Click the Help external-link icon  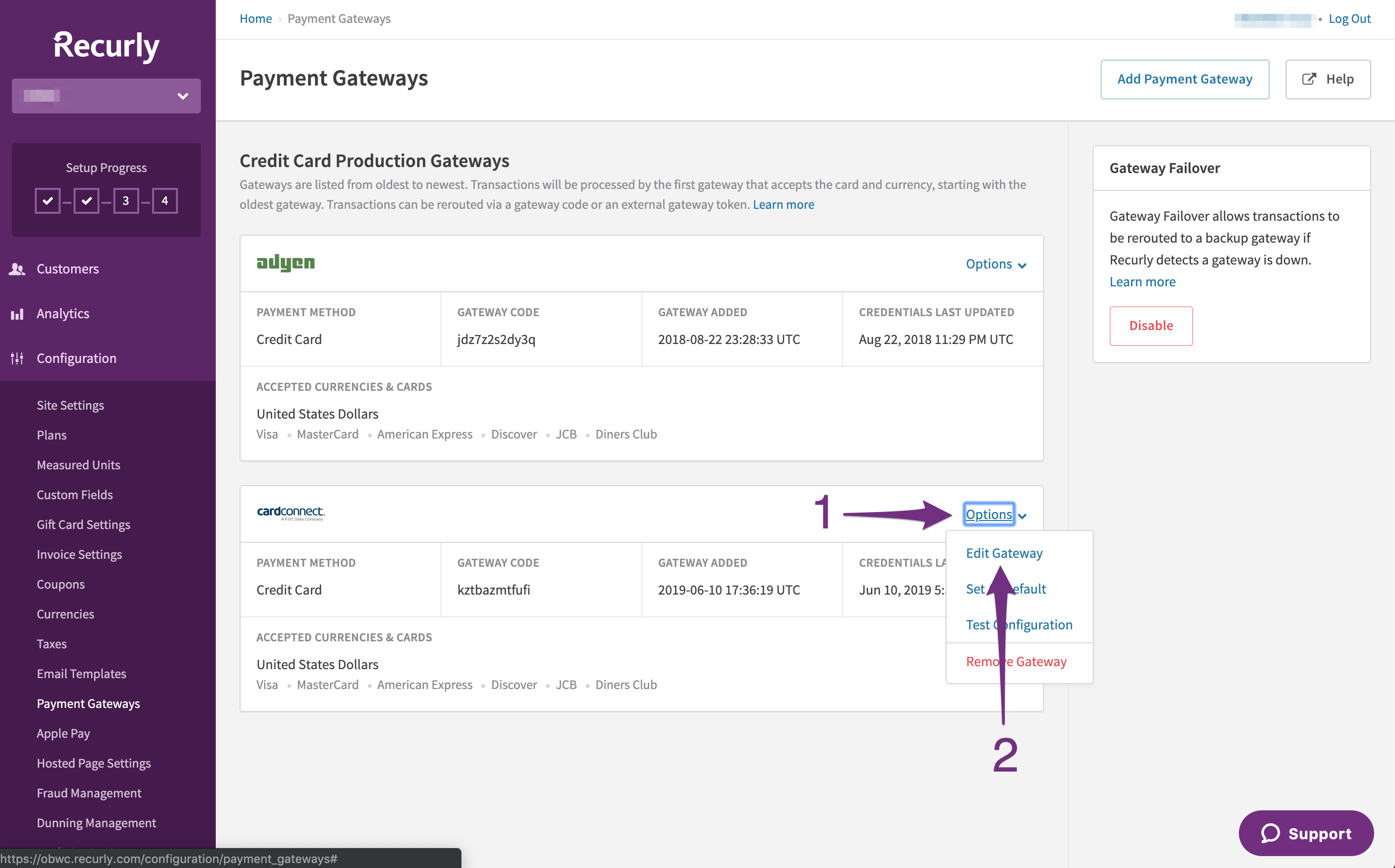[x=1309, y=79]
